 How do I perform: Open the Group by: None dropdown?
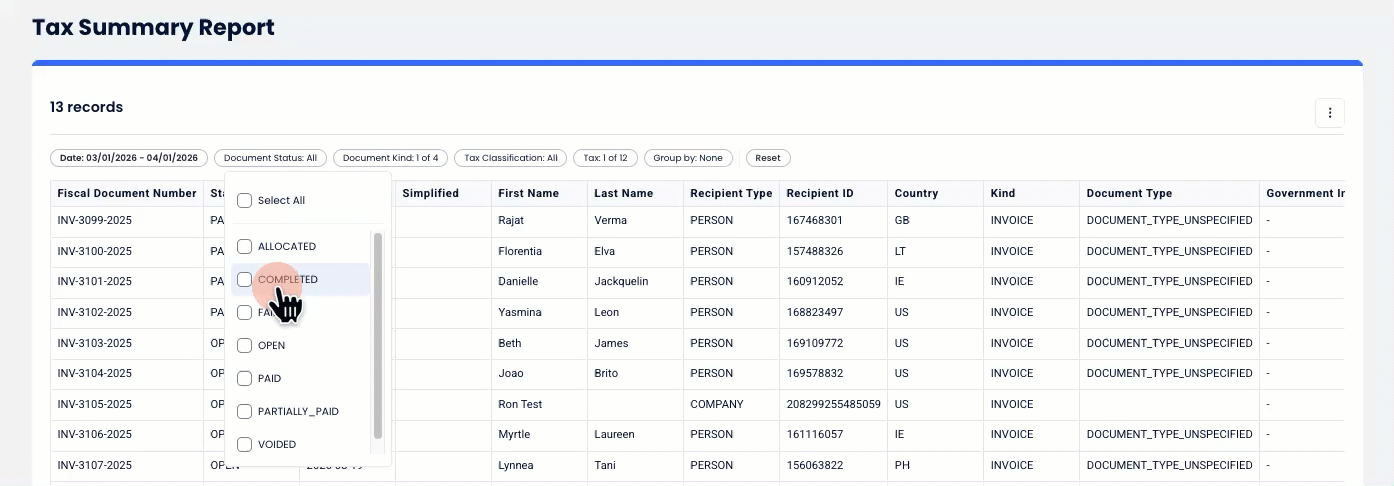pyautogui.click(x=688, y=158)
